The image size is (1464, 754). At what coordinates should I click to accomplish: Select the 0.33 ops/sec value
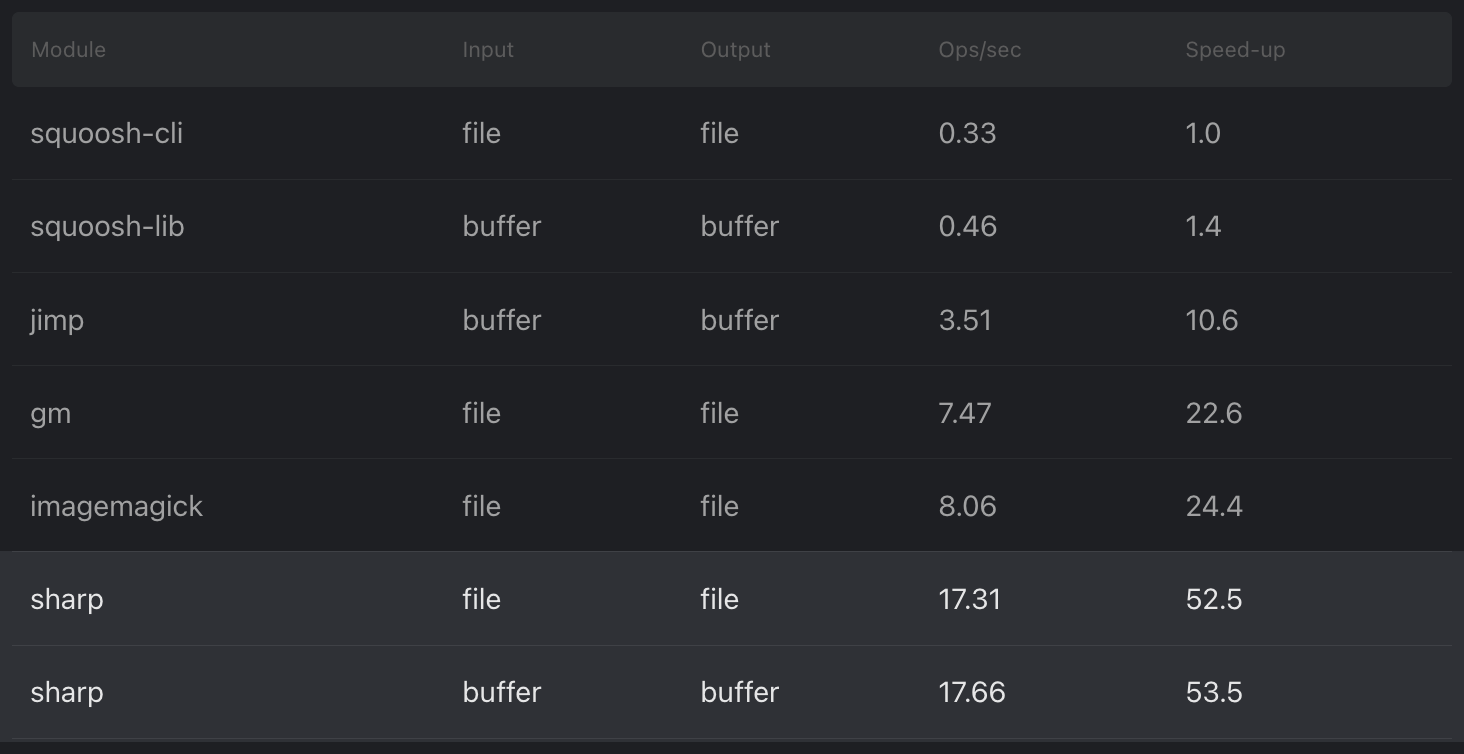point(967,134)
